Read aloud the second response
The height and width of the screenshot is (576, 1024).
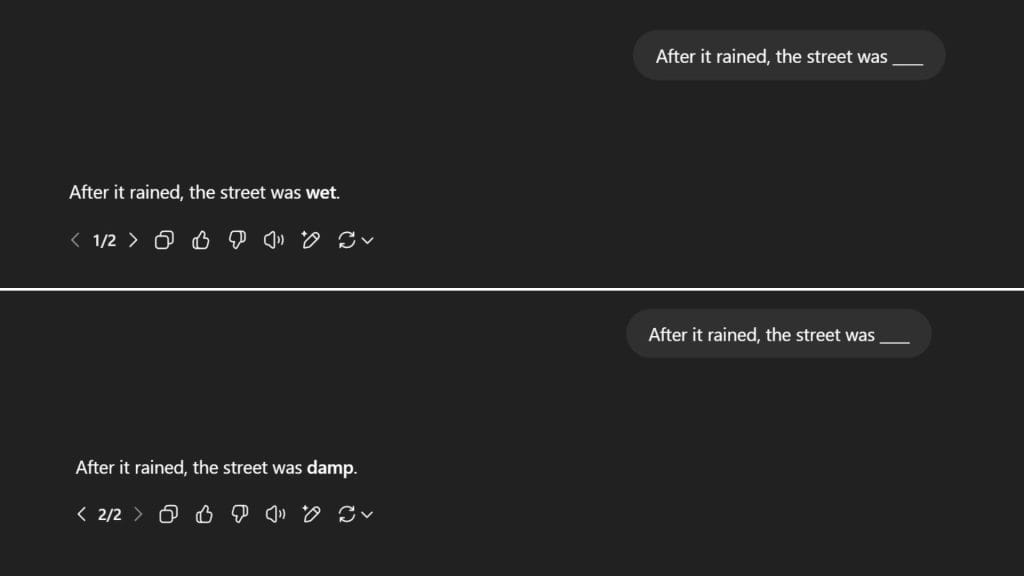(276, 514)
